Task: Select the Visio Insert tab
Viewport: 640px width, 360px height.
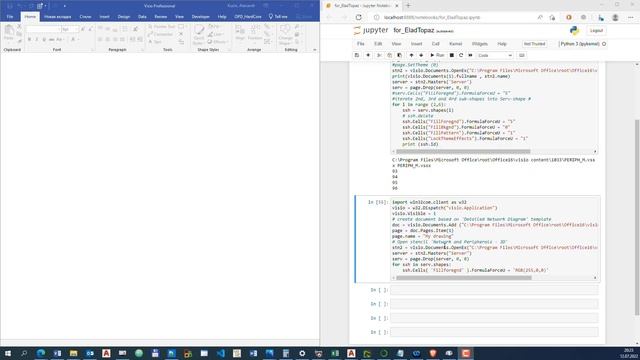Action: point(104,17)
